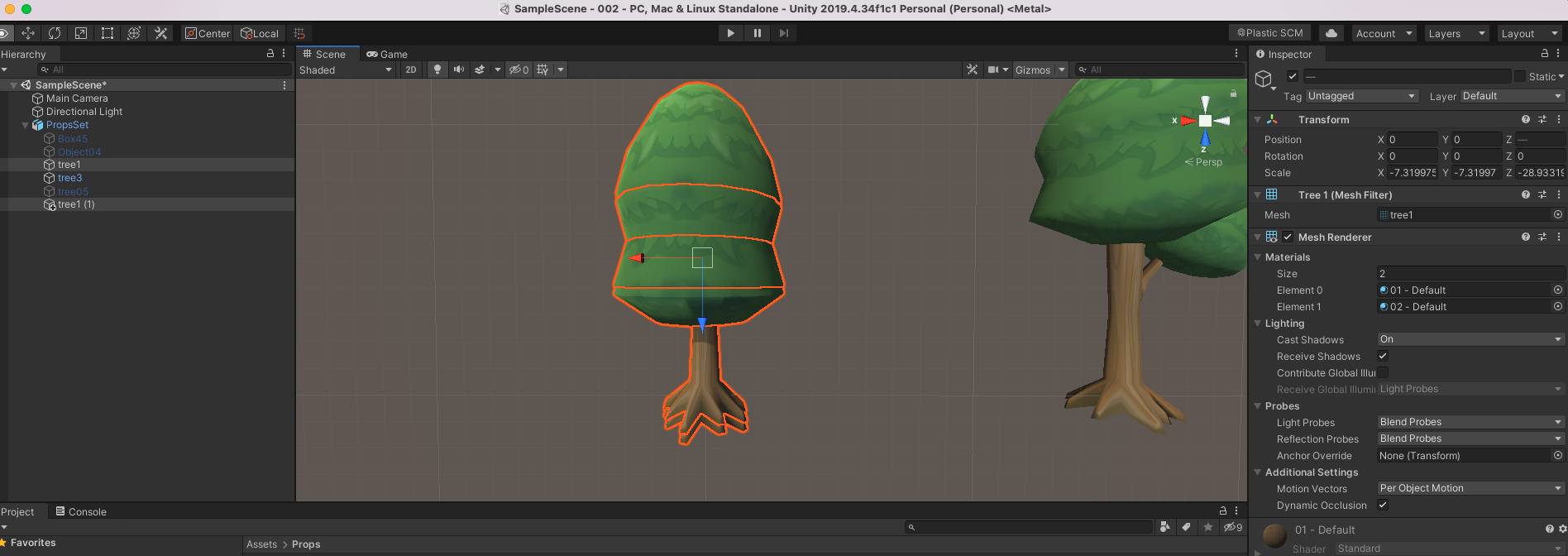The width and height of the screenshot is (1568, 556).
Task: Click the Pause button
Action: pos(757,33)
